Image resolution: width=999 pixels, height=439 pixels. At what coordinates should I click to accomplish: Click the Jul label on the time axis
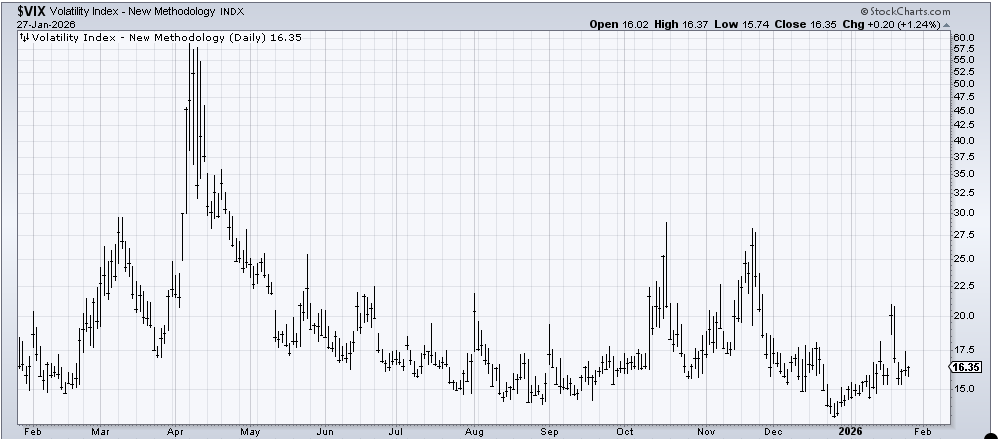tap(396, 430)
